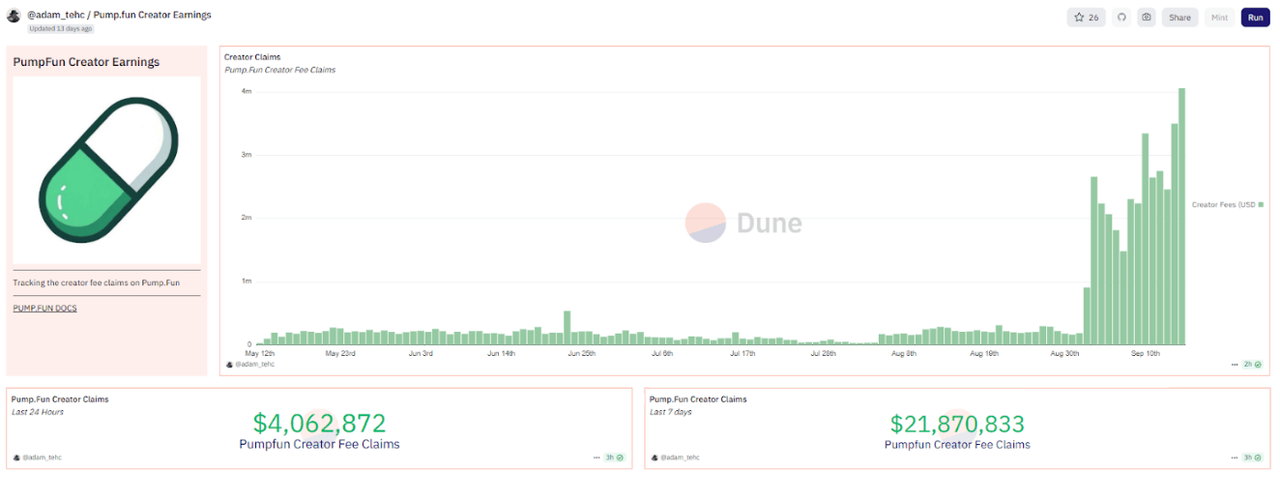This screenshot has height=477, width=1280.
Task: Click the isolated tall spike bar in June
Action: [567, 327]
